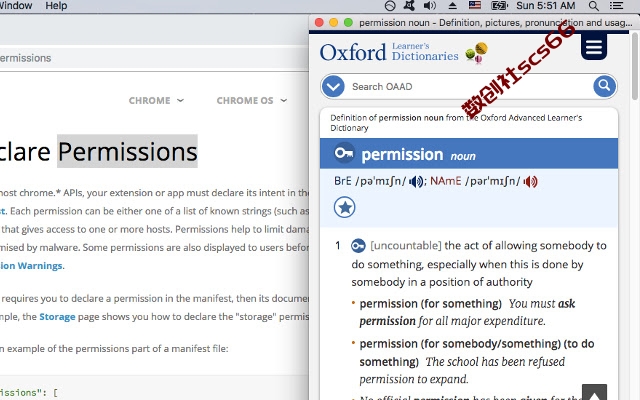The width and height of the screenshot is (640, 400).
Task: Click the vertical scrollbar of dictionary window
Action: 634,65
